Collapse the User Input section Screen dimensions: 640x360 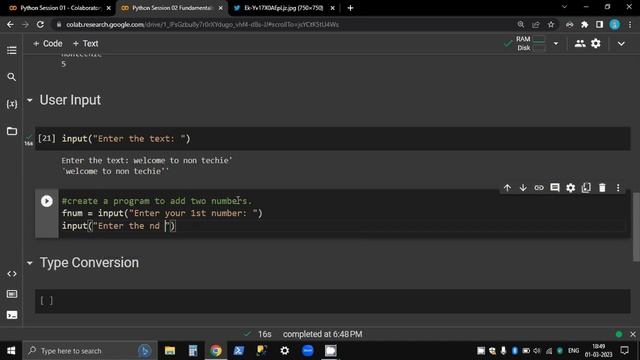pos(29,100)
